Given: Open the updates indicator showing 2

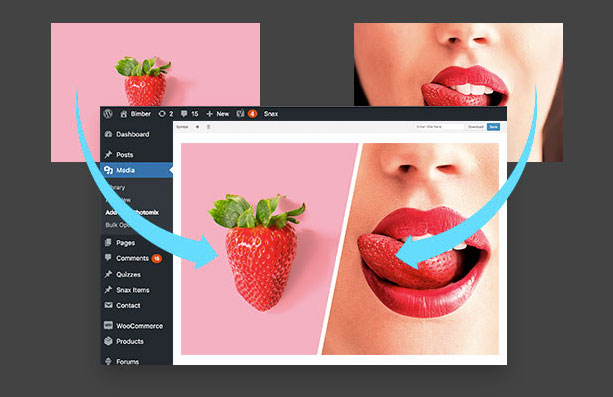Looking at the screenshot, I should tap(165, 114).
